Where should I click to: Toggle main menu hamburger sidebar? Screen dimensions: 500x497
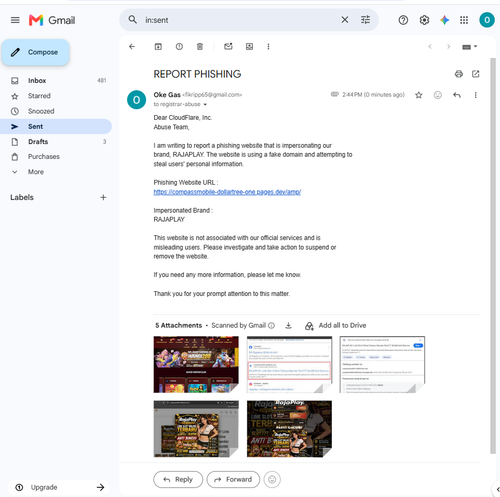click(x=15, y=20)
